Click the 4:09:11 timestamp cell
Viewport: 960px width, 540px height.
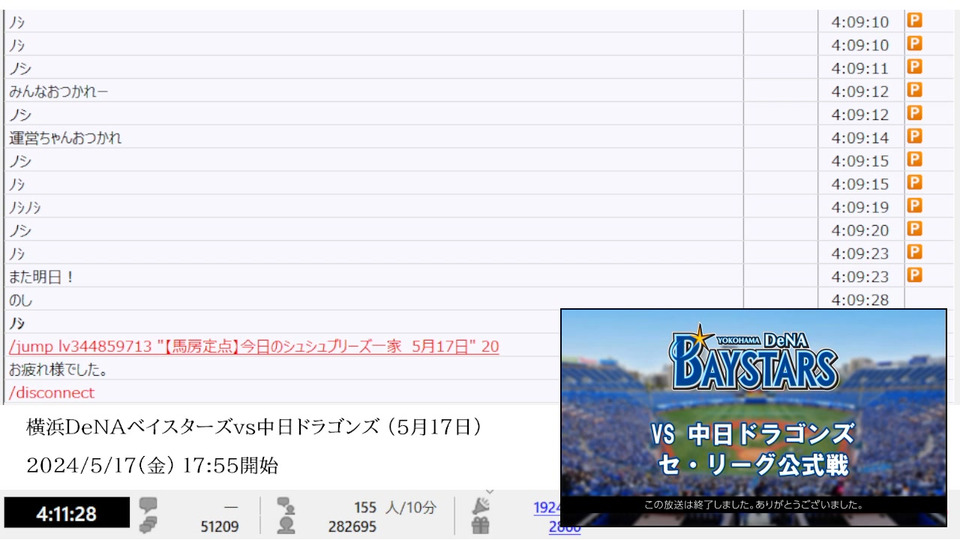click(860, 68)
